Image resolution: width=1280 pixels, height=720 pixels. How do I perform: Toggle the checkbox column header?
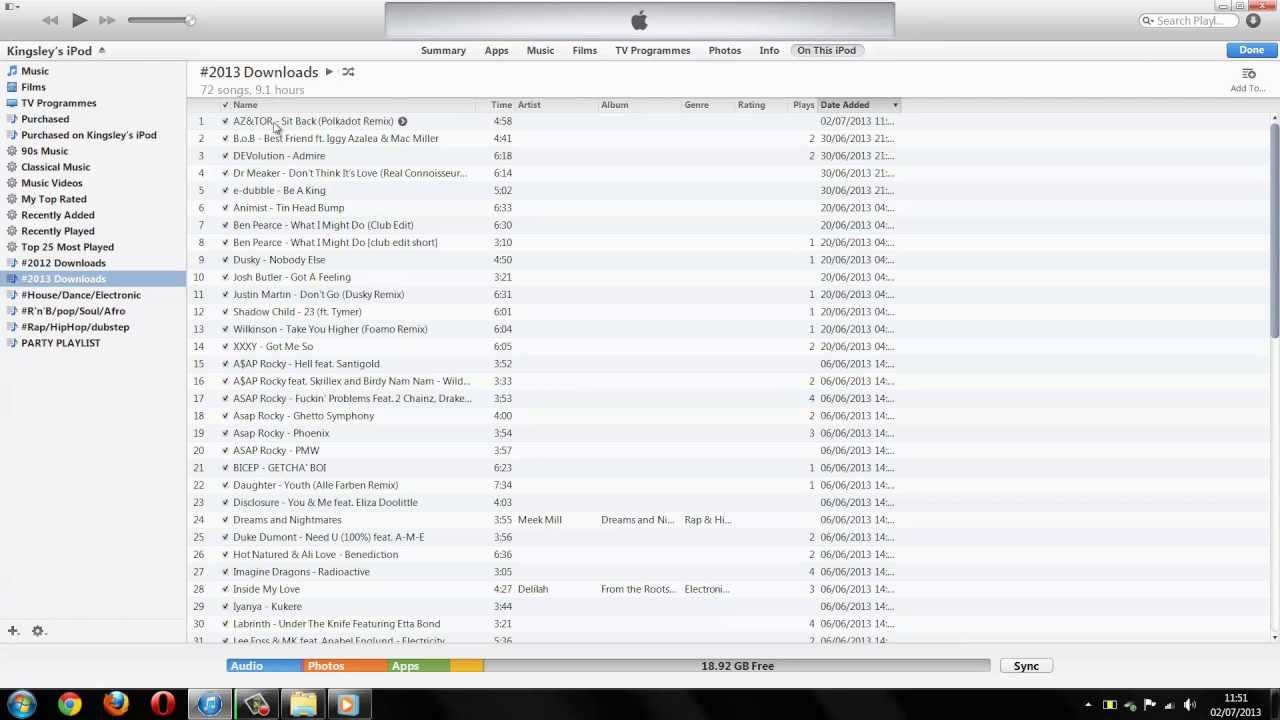[x=224, y=105]
